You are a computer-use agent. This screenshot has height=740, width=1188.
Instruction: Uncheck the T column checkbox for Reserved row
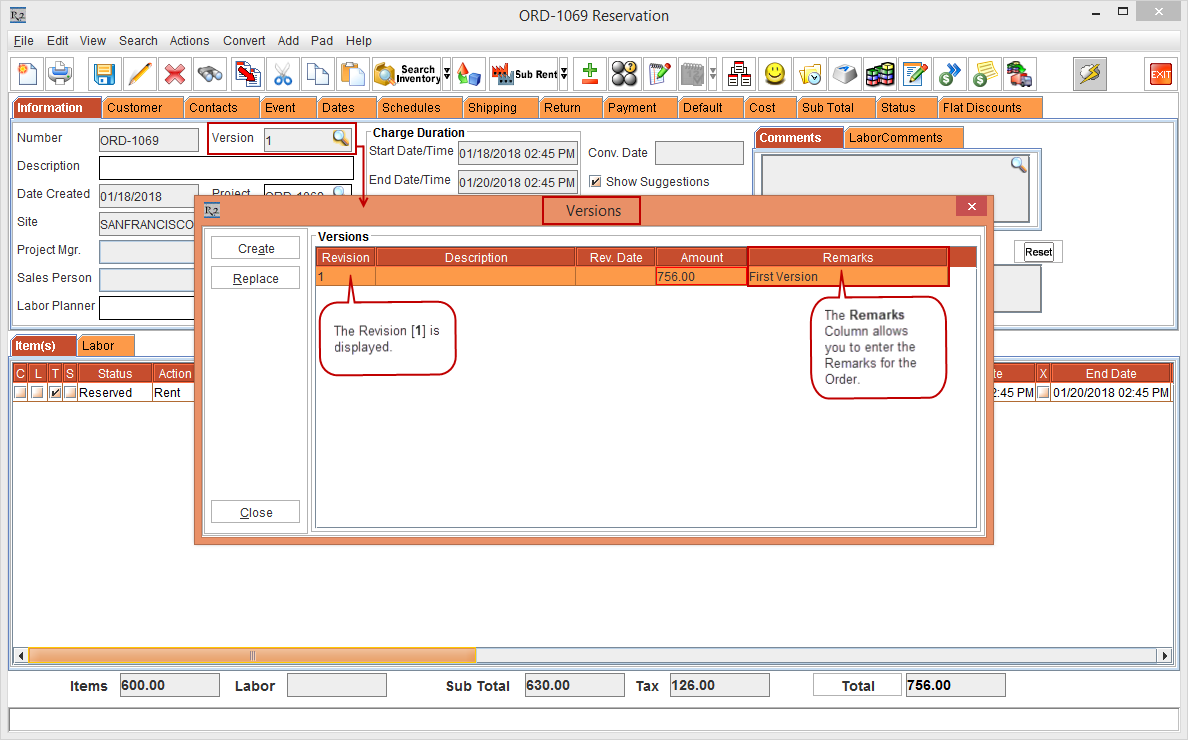coord(55,393)
